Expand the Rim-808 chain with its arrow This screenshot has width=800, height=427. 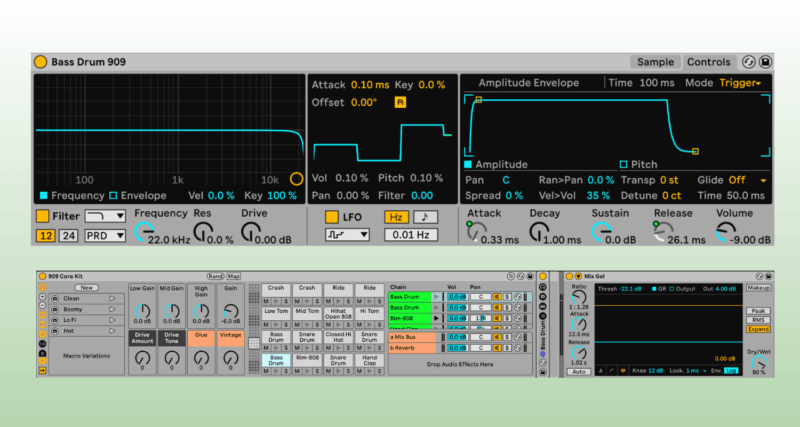click(436, 318)
